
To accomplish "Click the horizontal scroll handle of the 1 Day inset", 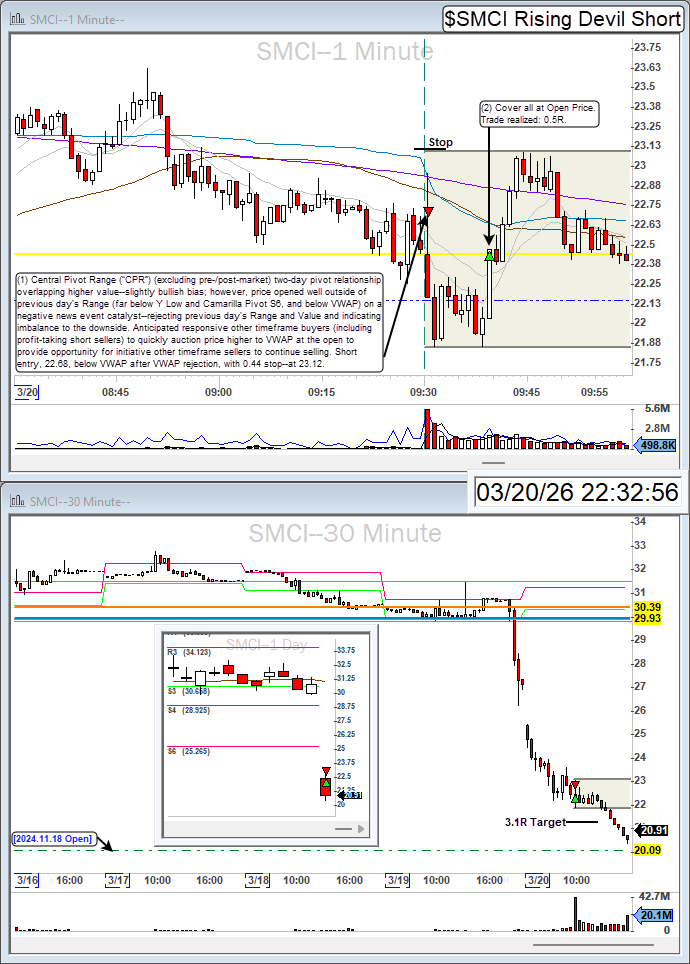I will click(343, 829).
